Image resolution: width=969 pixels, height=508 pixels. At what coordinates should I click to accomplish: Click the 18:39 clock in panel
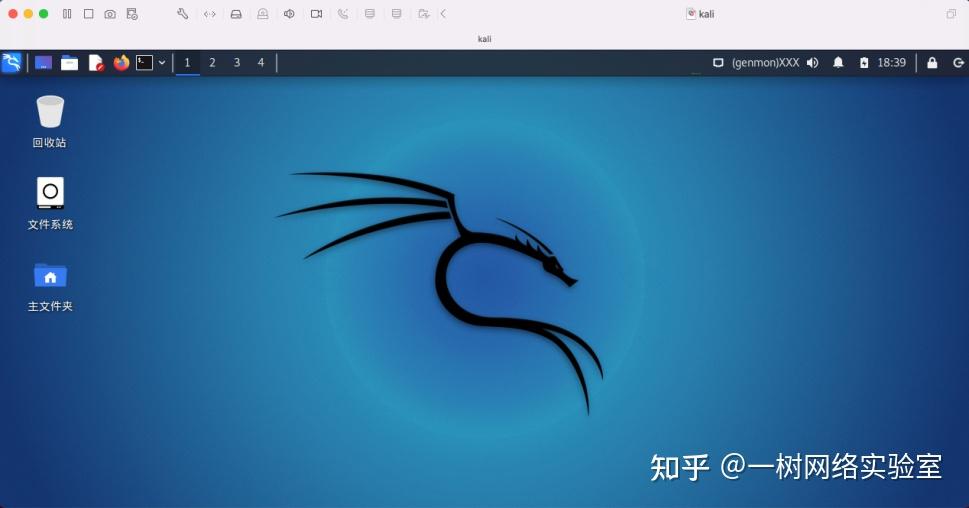pyautogui.click(x=892, y=62)
